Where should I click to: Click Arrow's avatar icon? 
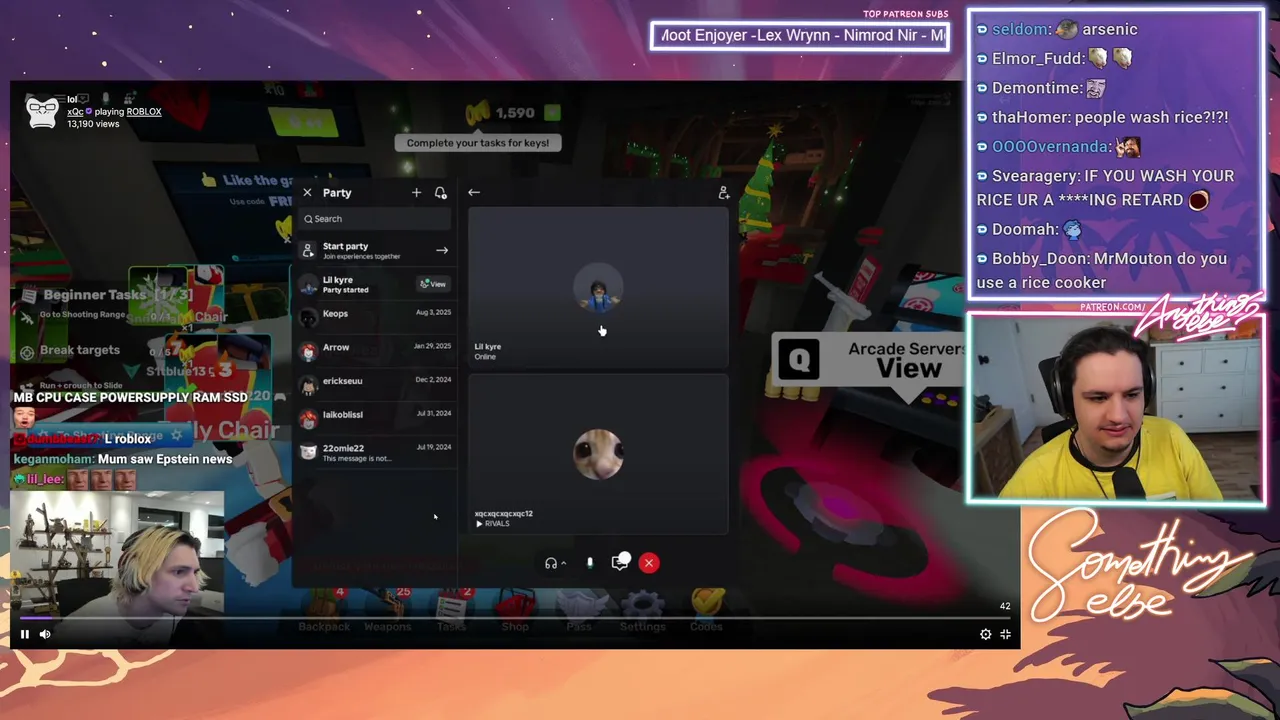coord(308,352)
